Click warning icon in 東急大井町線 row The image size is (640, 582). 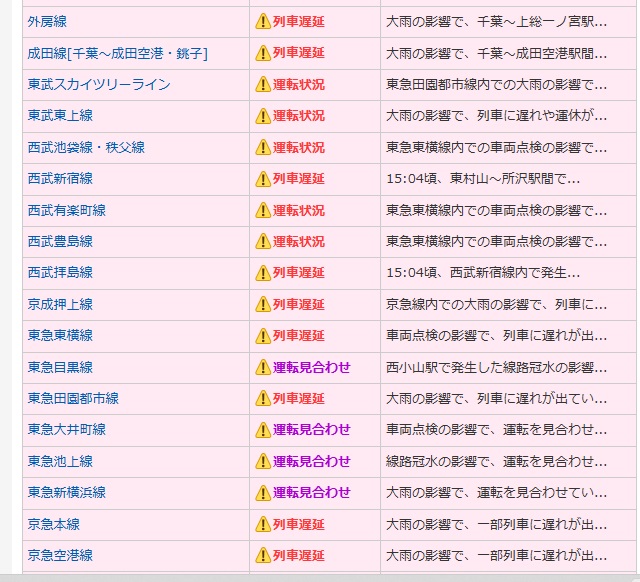tap(263, 429)
